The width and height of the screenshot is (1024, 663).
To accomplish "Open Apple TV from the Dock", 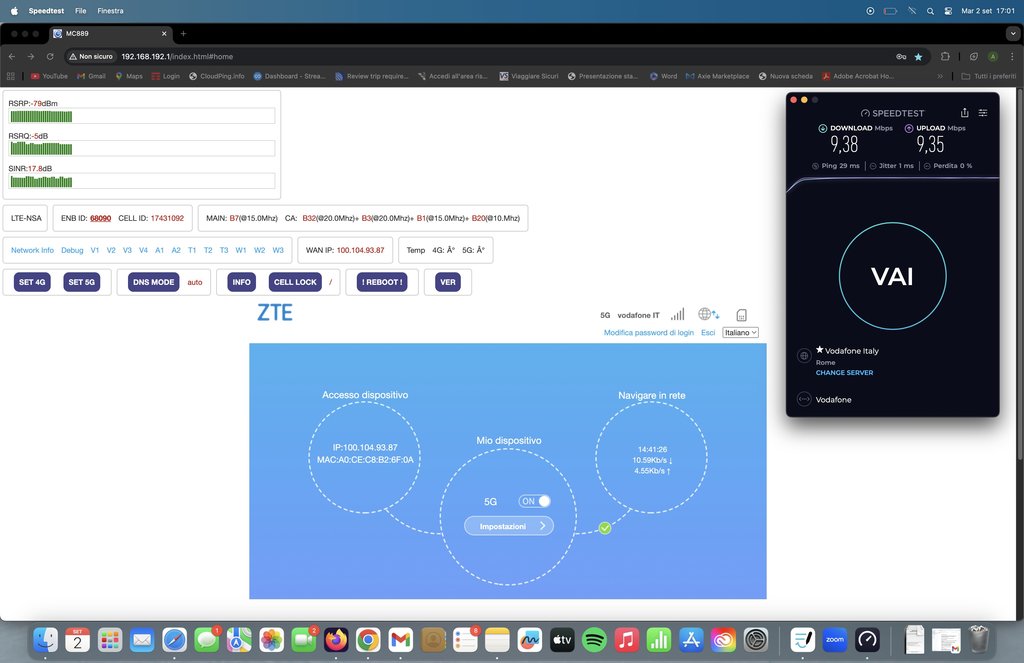I will pyautogui.click(x=562, y=640).
